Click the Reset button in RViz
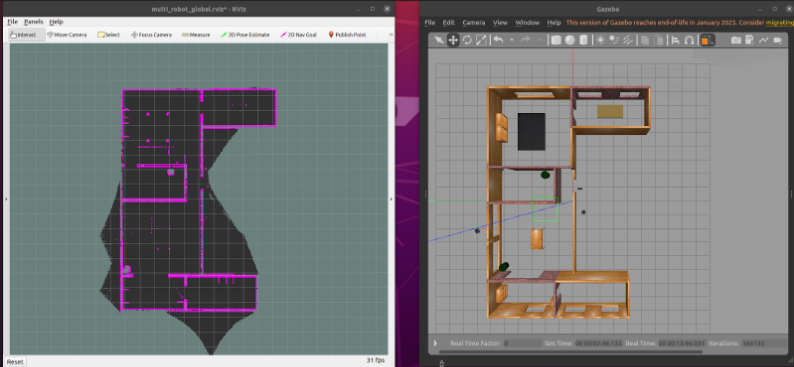Image resolution: width=794 pixels, height=367 pixels. [x=15, y=361]
